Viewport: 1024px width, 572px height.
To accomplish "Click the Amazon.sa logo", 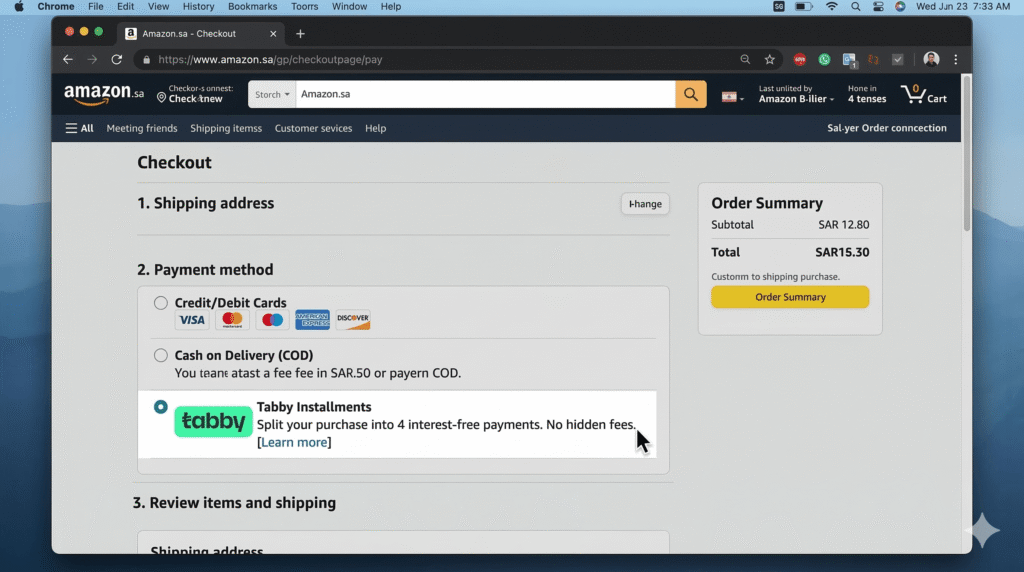I will click(x=104, y=95).
